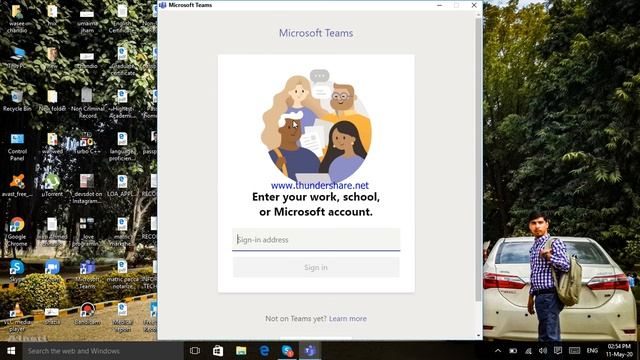This screenshot has width=640, height=360.
Task: Select the LOA_APPL PDF desktop icon
Action: coord(122,186)
